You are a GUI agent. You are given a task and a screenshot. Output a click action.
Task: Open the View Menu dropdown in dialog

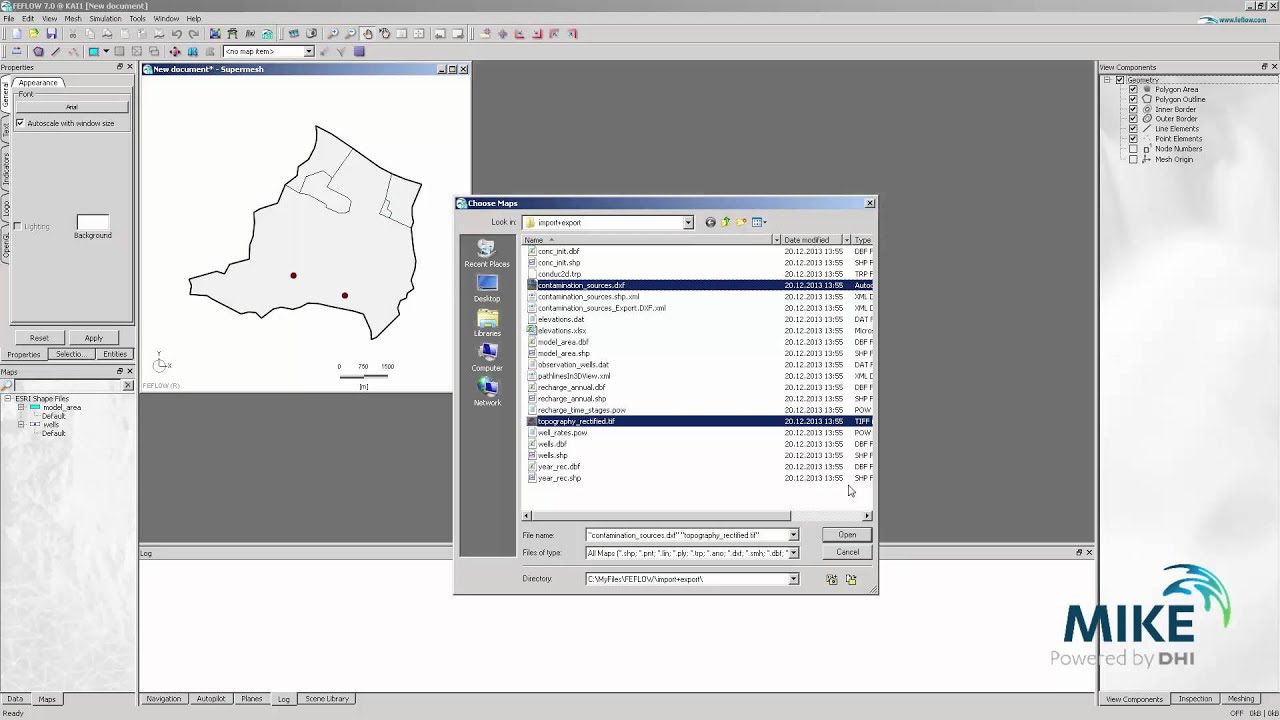(x=759, y=222)
